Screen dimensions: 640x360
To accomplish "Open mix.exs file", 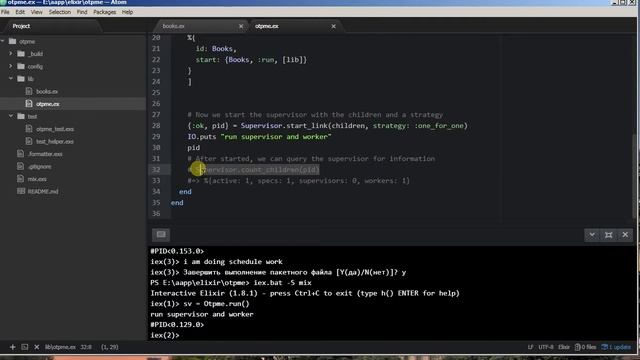I will click(37, 179).
